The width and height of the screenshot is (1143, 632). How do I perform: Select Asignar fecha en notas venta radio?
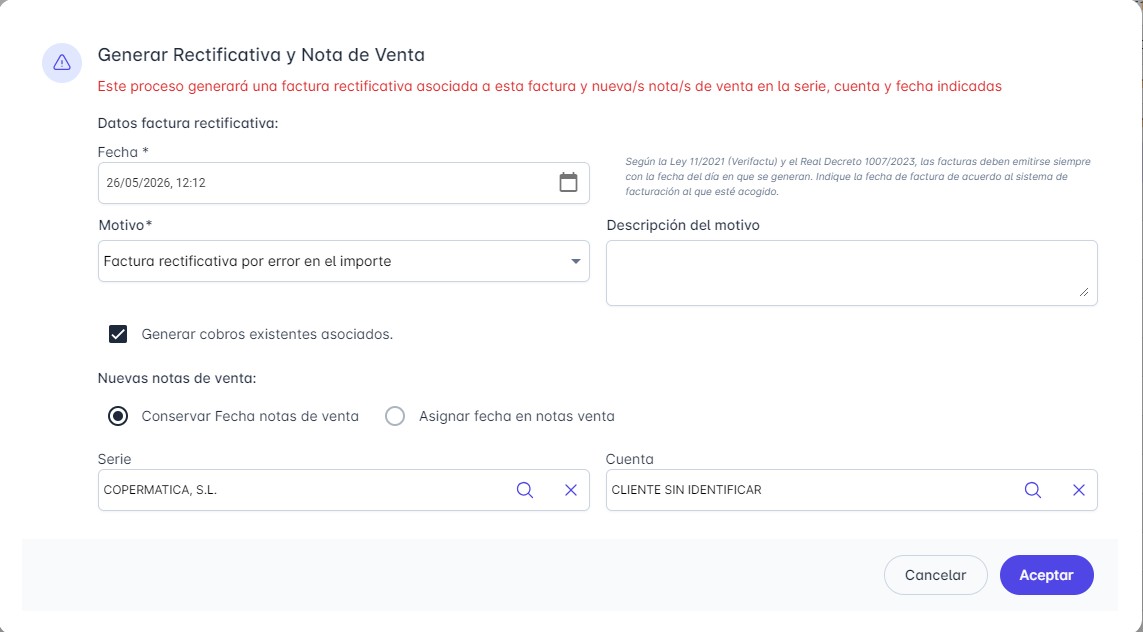(395, 416)
